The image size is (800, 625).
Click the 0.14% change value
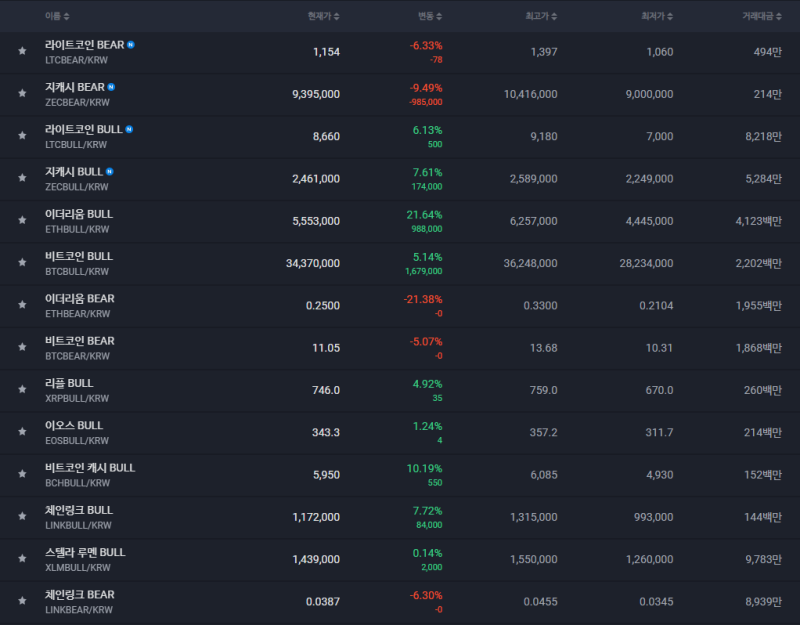[x=428, y=553]
